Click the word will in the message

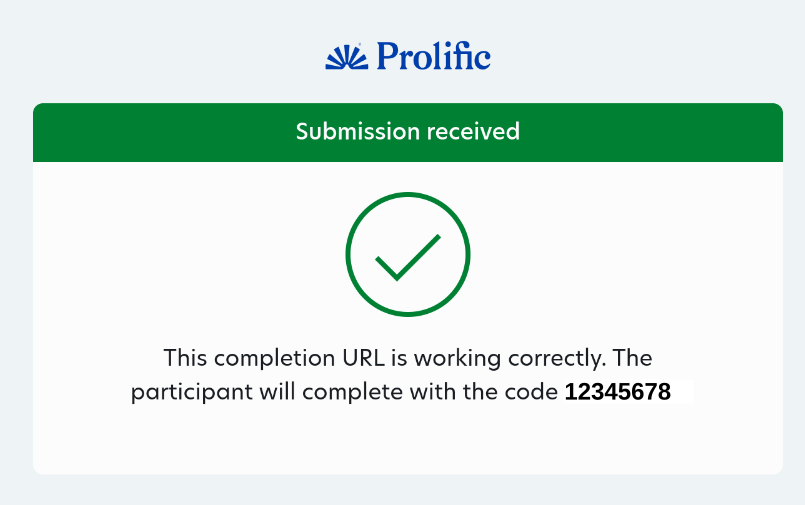pyautogui.click(x=277, y=392)
